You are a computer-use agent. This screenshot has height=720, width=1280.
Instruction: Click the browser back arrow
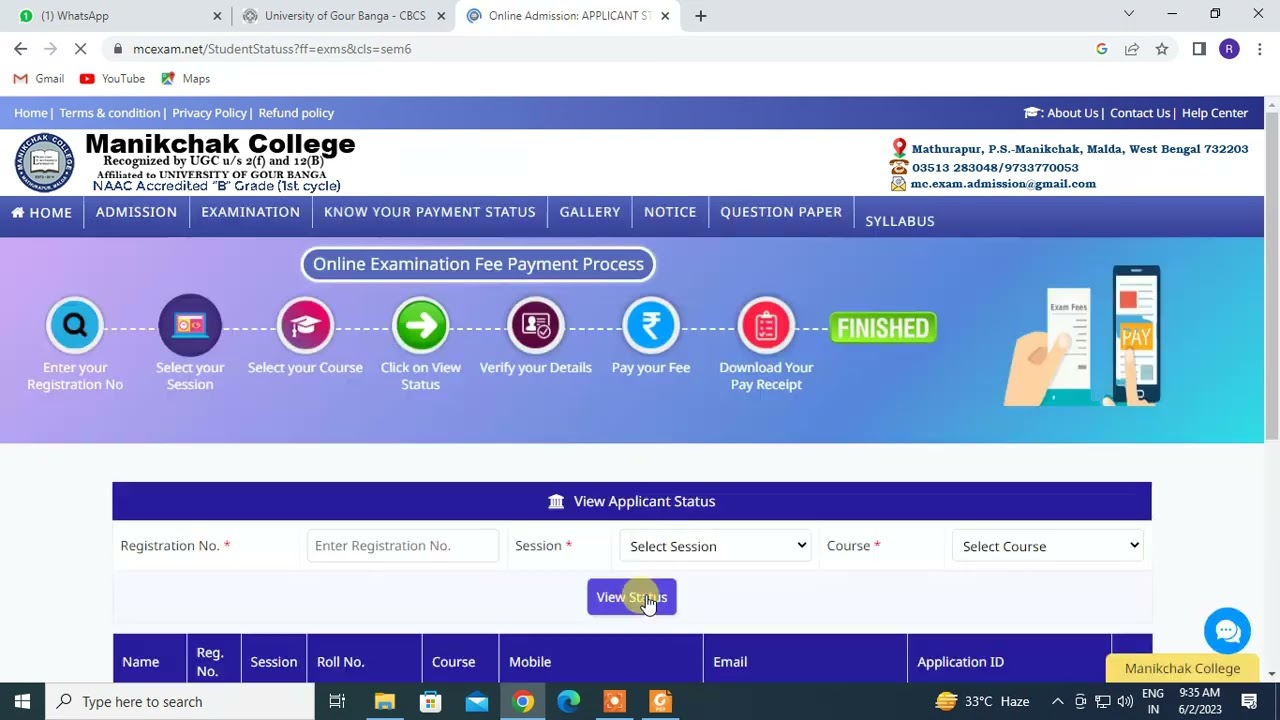(x=20, y=48)
